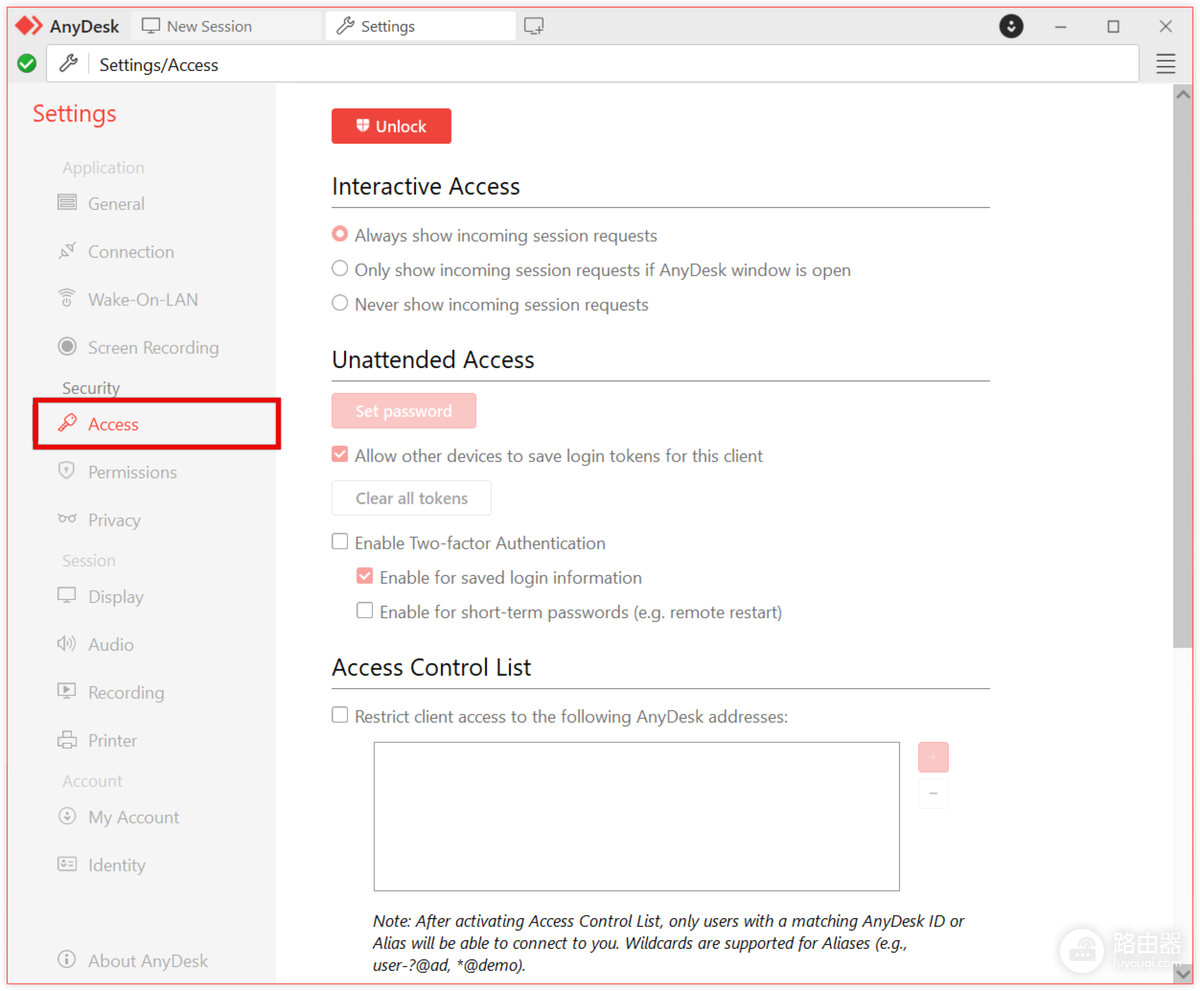The image size is (1200, 991).
Task: Open About AnyDesk page
Action: 148,961
